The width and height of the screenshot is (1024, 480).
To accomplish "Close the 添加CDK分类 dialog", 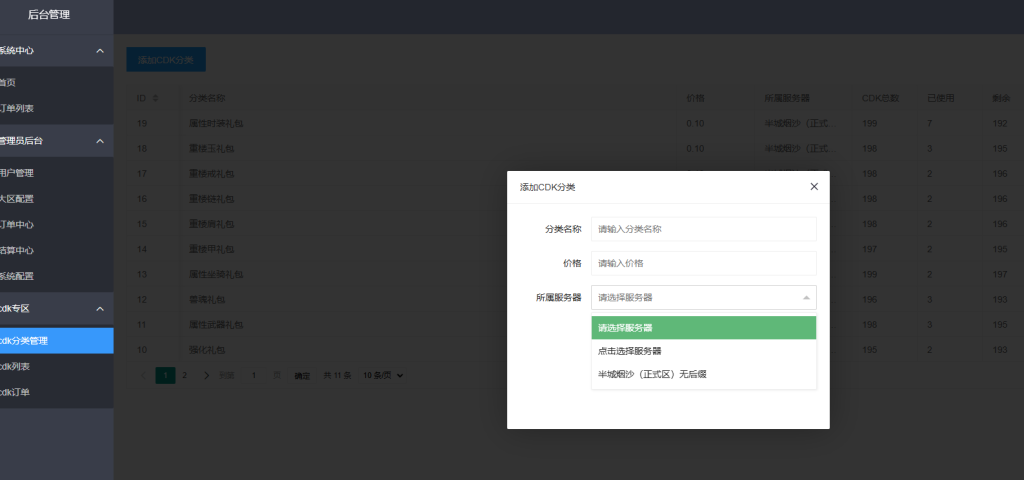I will [x=813, y=186].
